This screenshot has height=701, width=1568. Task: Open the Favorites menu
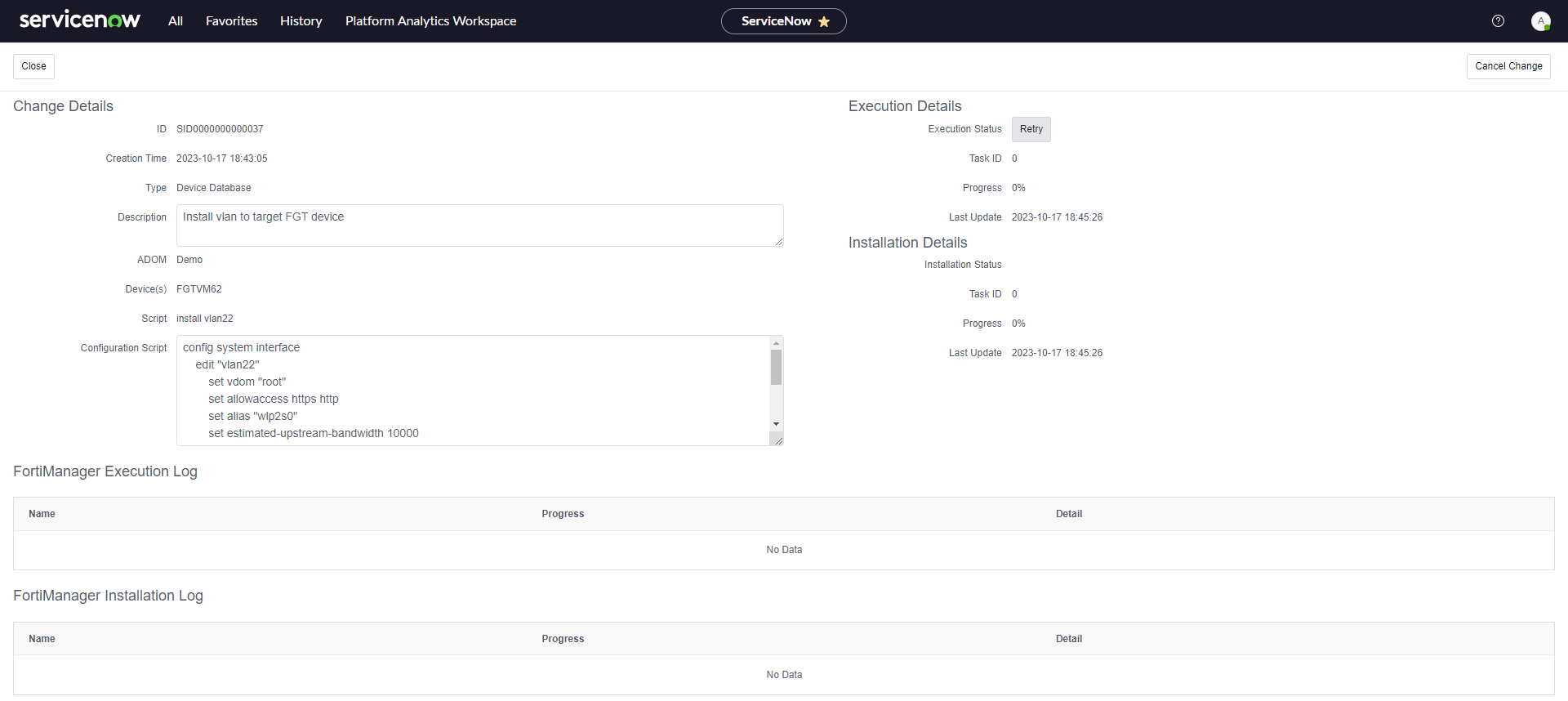232,21
